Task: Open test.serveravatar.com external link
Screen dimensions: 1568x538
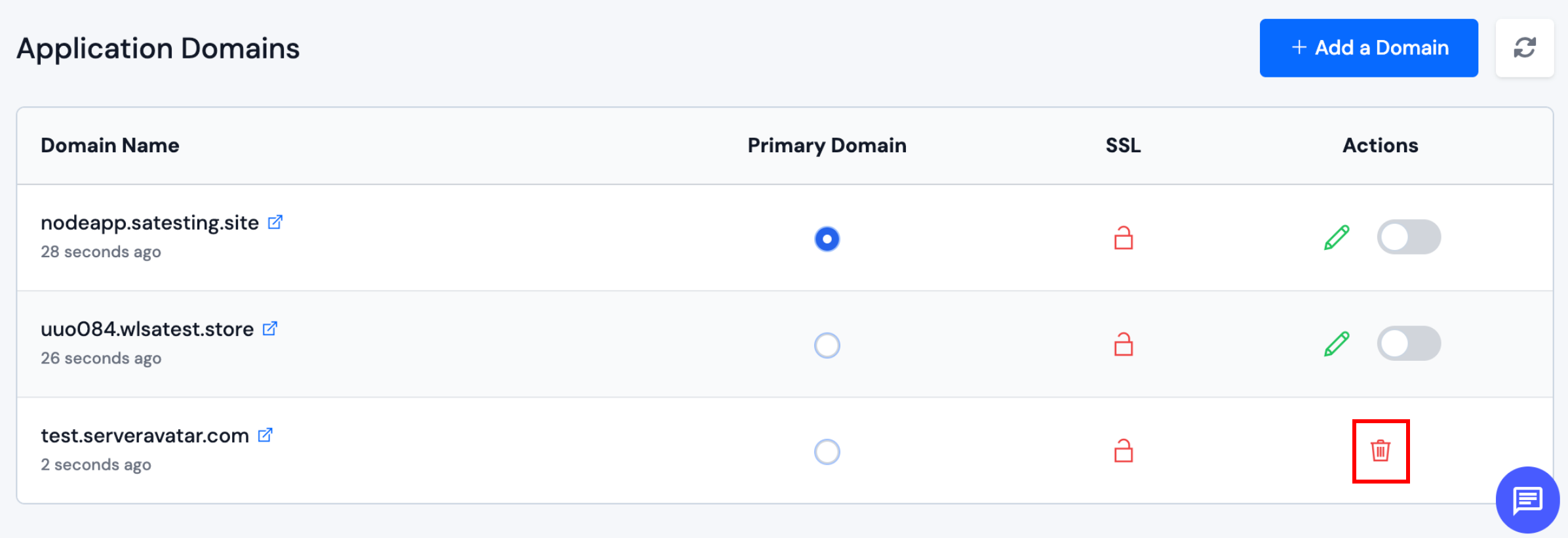Action: (265, 435)
